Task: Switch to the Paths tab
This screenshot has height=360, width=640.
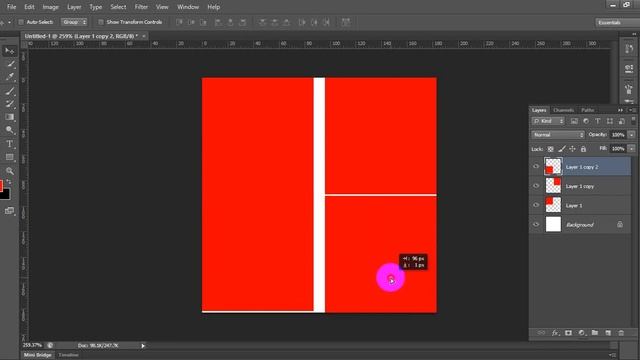Action: pyautogui.click(x=587, y=110)
